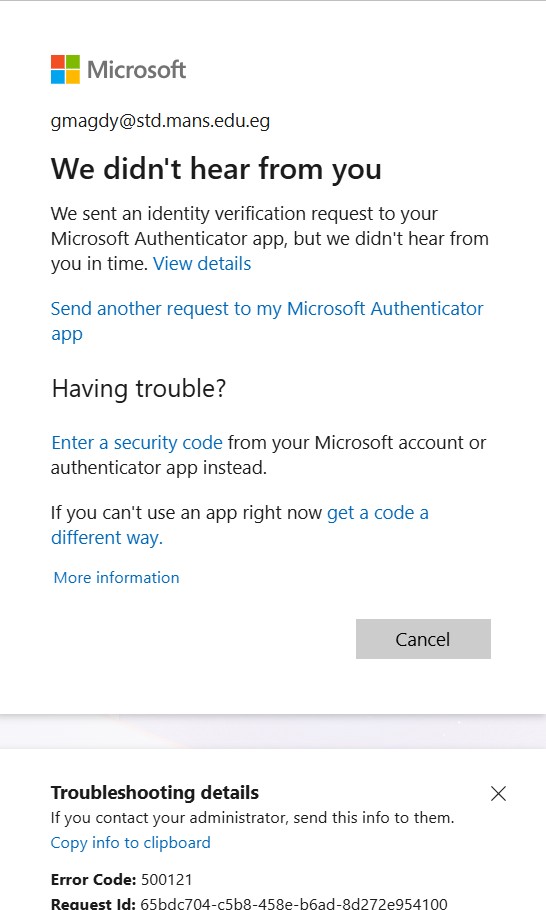Click the bold Request Id label
The height and width of the screenshot is (910, 546).
click(93, 904)
